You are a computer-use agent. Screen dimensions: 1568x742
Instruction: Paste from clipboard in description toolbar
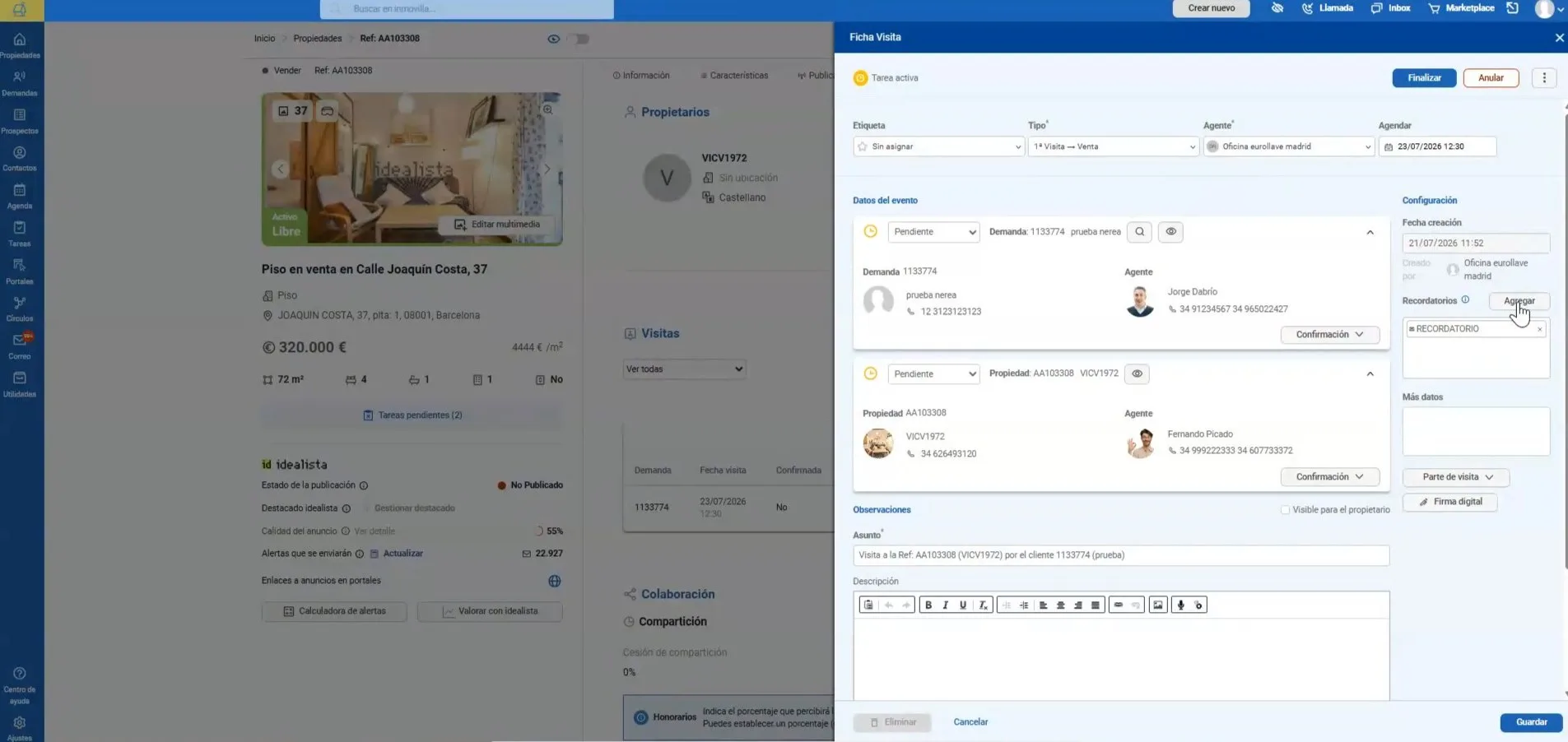tap(868, 605)
